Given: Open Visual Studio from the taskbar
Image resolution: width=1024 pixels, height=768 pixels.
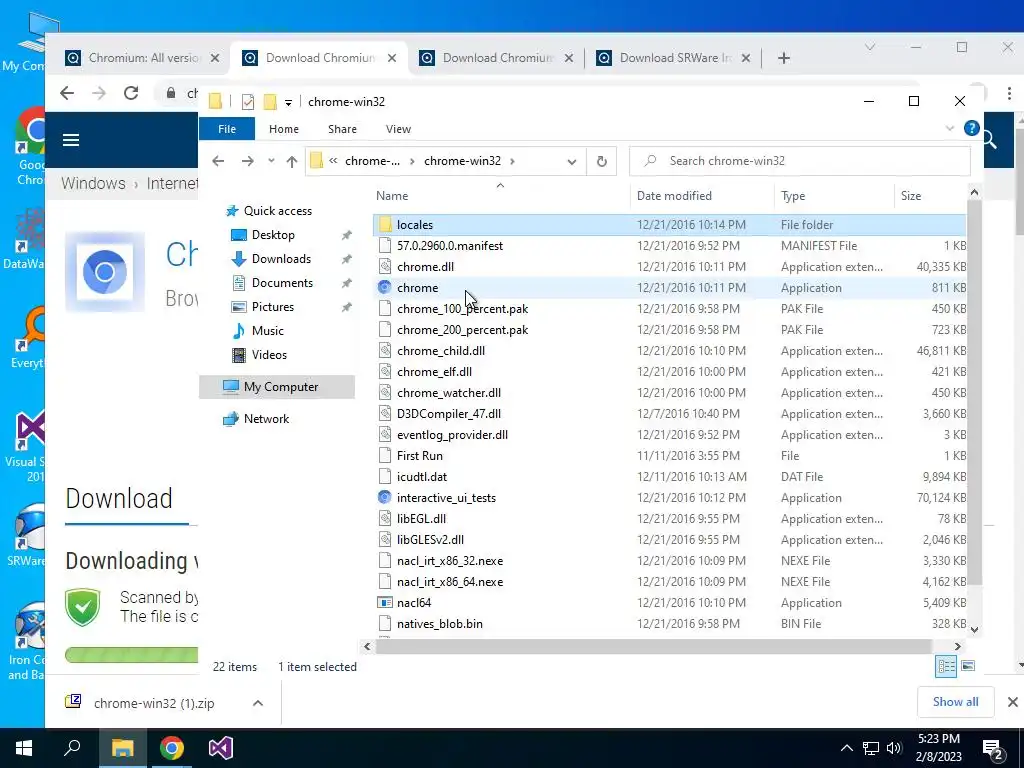Looking at the screenshot, I should (221, 748).
